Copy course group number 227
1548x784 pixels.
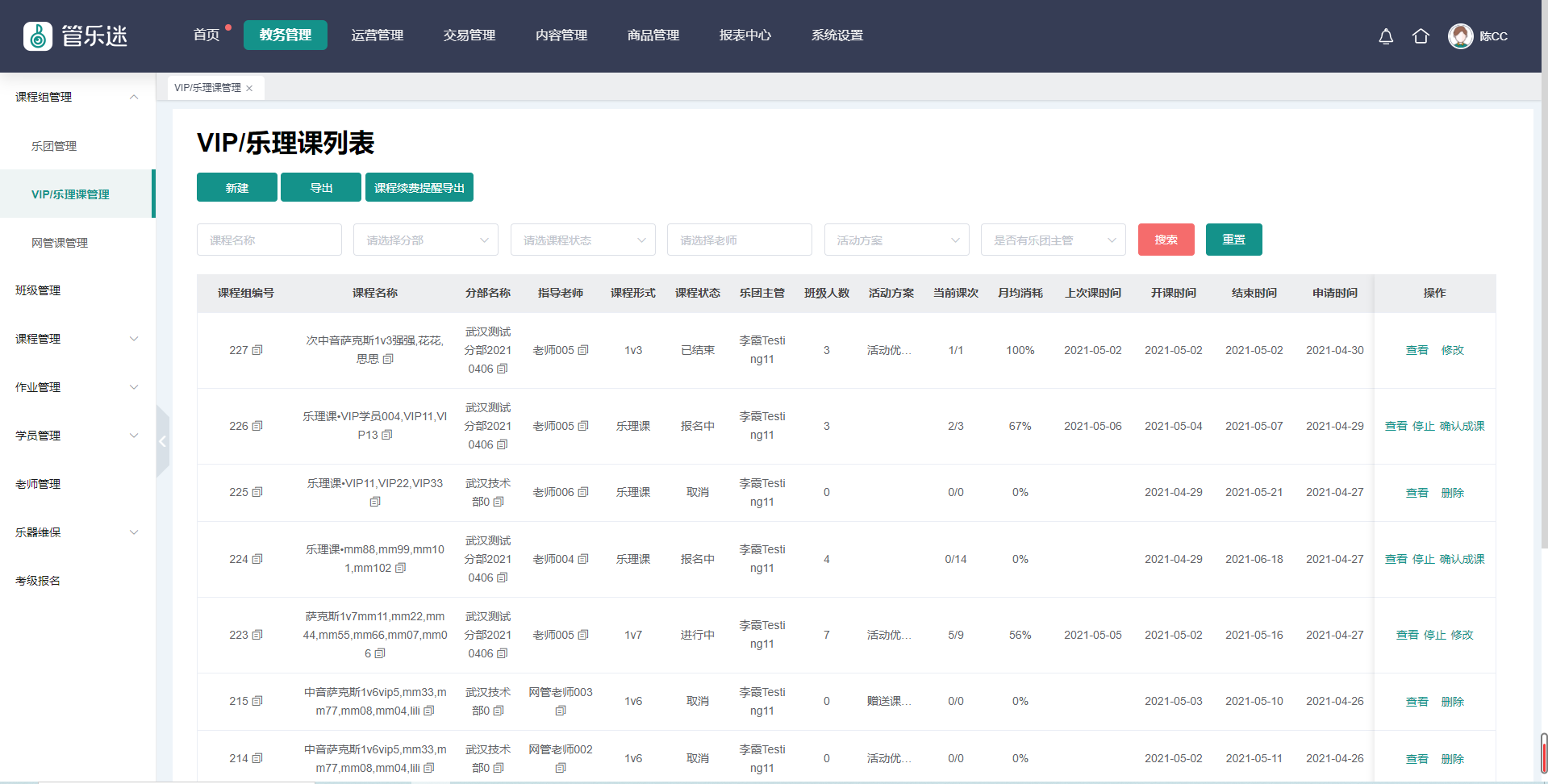[x=257, y=350]
